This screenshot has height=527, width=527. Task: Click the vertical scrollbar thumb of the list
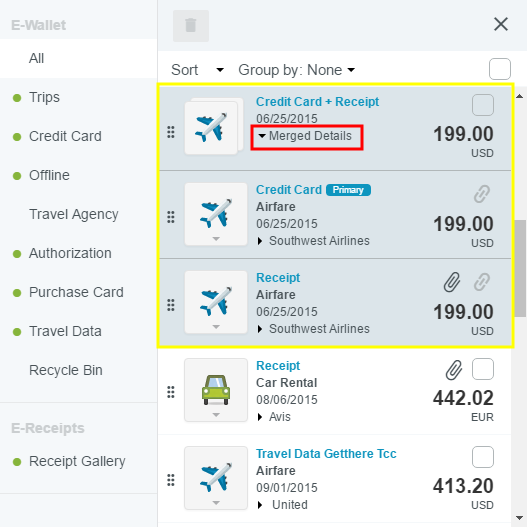pos(520,268)
